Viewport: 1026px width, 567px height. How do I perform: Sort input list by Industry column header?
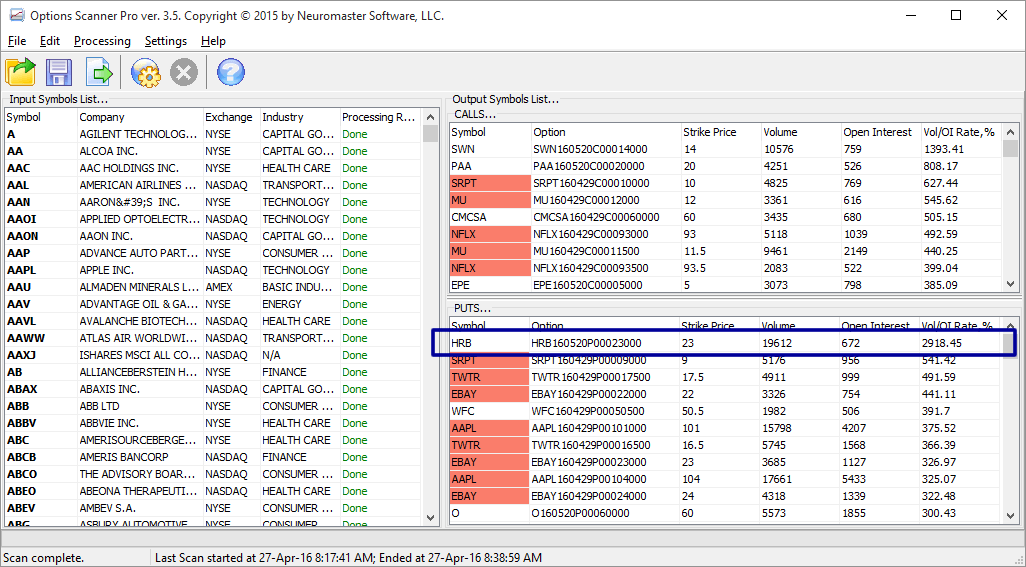(x=300, y=117)
